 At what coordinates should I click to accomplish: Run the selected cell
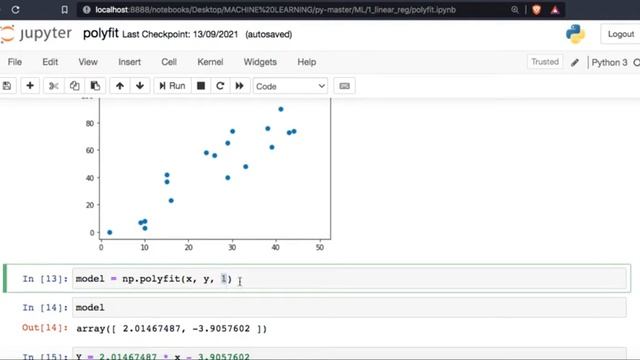[172, 86]
